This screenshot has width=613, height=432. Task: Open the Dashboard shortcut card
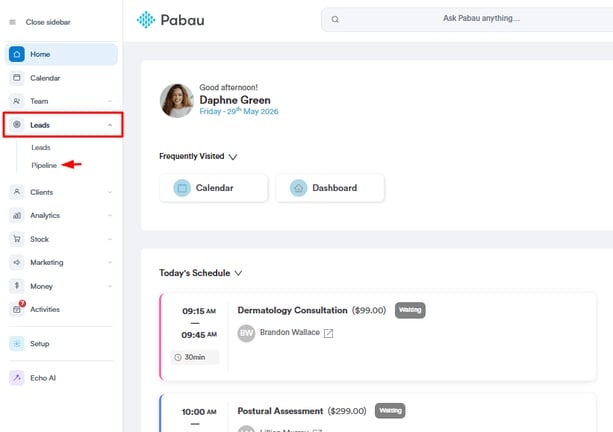tap(330, 188)
